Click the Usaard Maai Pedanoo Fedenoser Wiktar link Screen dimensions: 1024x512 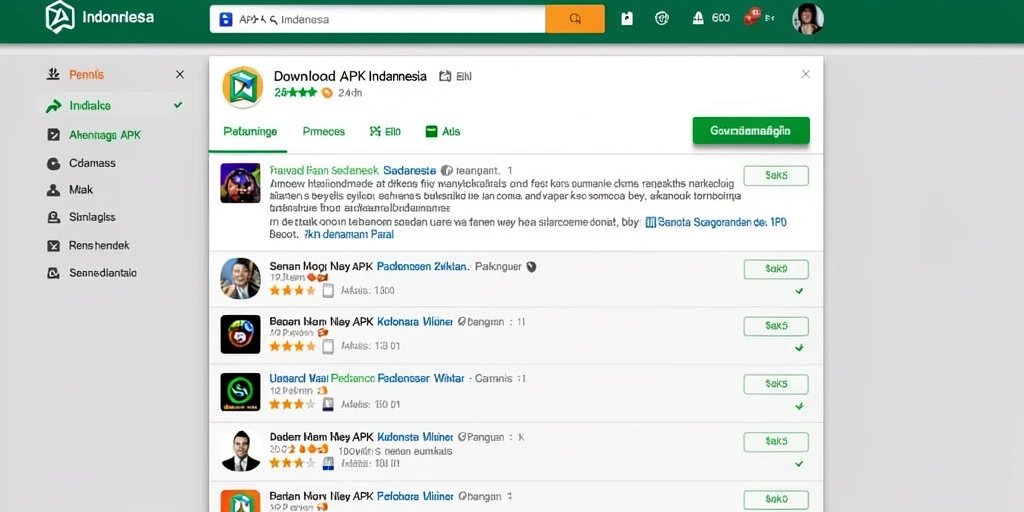pyautogui.click(x=366, y=378)
